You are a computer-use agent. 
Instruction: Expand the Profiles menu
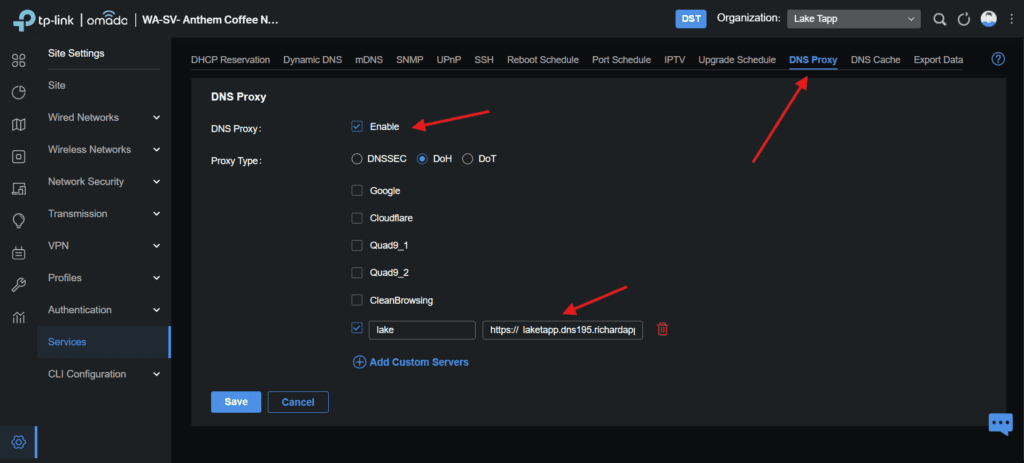104,278
